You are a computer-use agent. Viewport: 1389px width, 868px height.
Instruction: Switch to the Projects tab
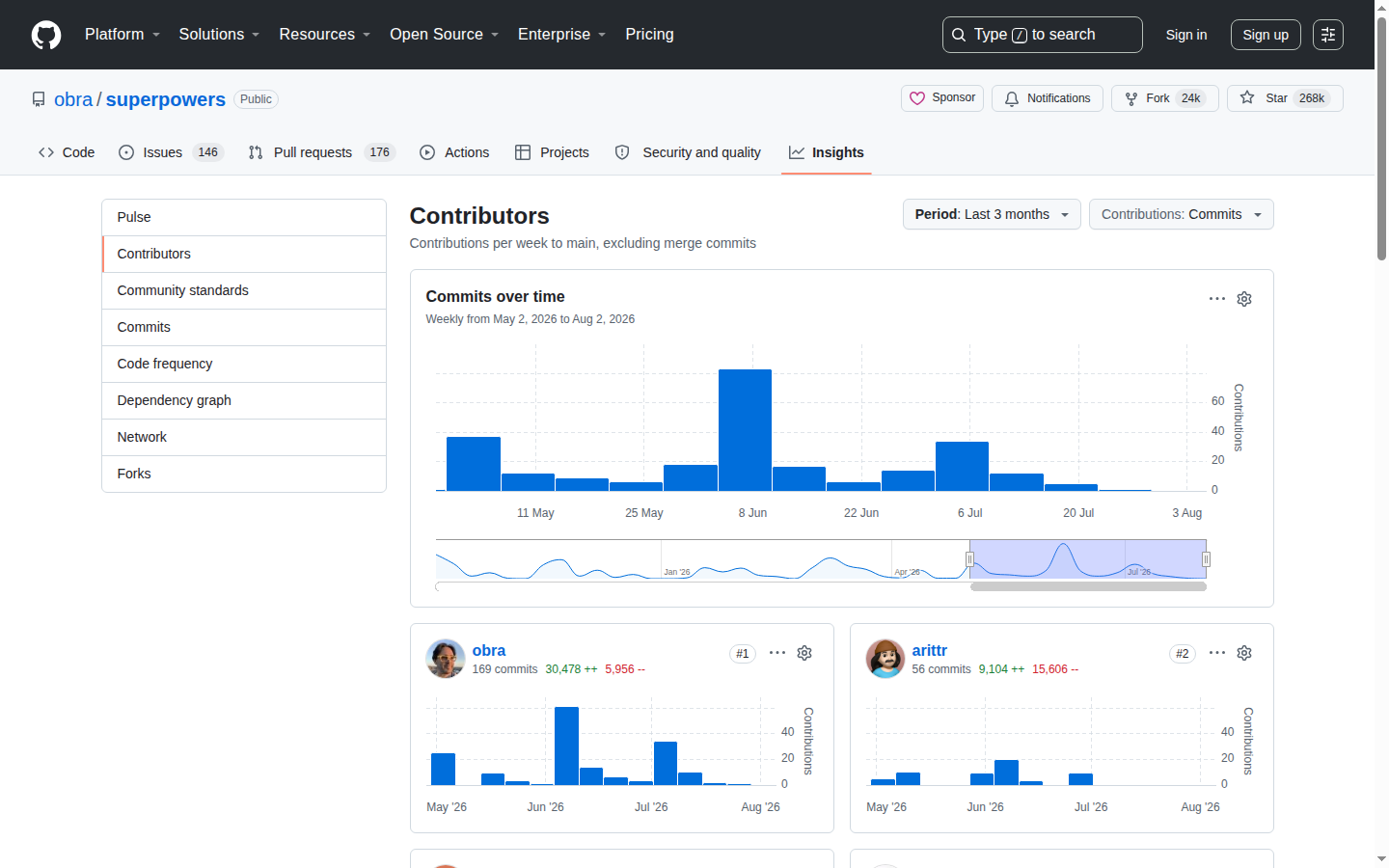coord(552,152)
